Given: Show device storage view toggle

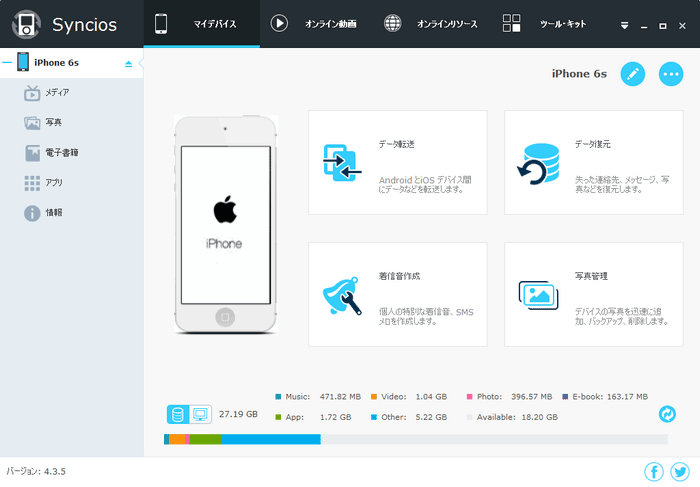Looking at the screenshot, I should point(178,414).
